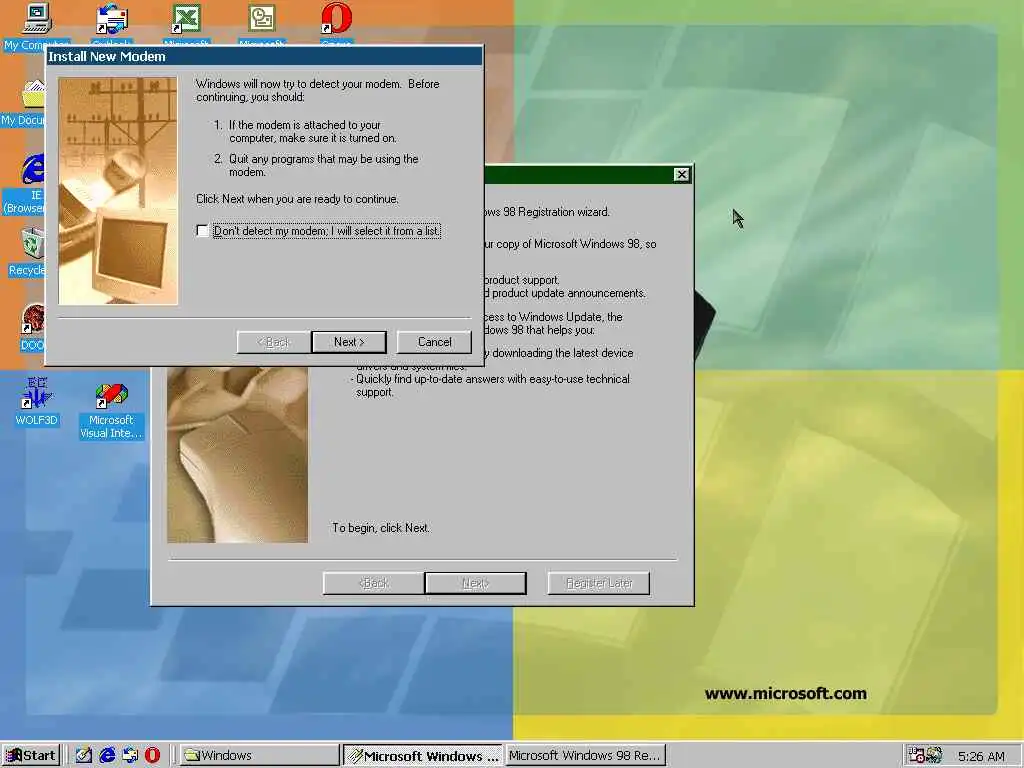The image size is (1024, 768).
Task: Launch Opera from the quick launch bar
Action: coord(152,755)
